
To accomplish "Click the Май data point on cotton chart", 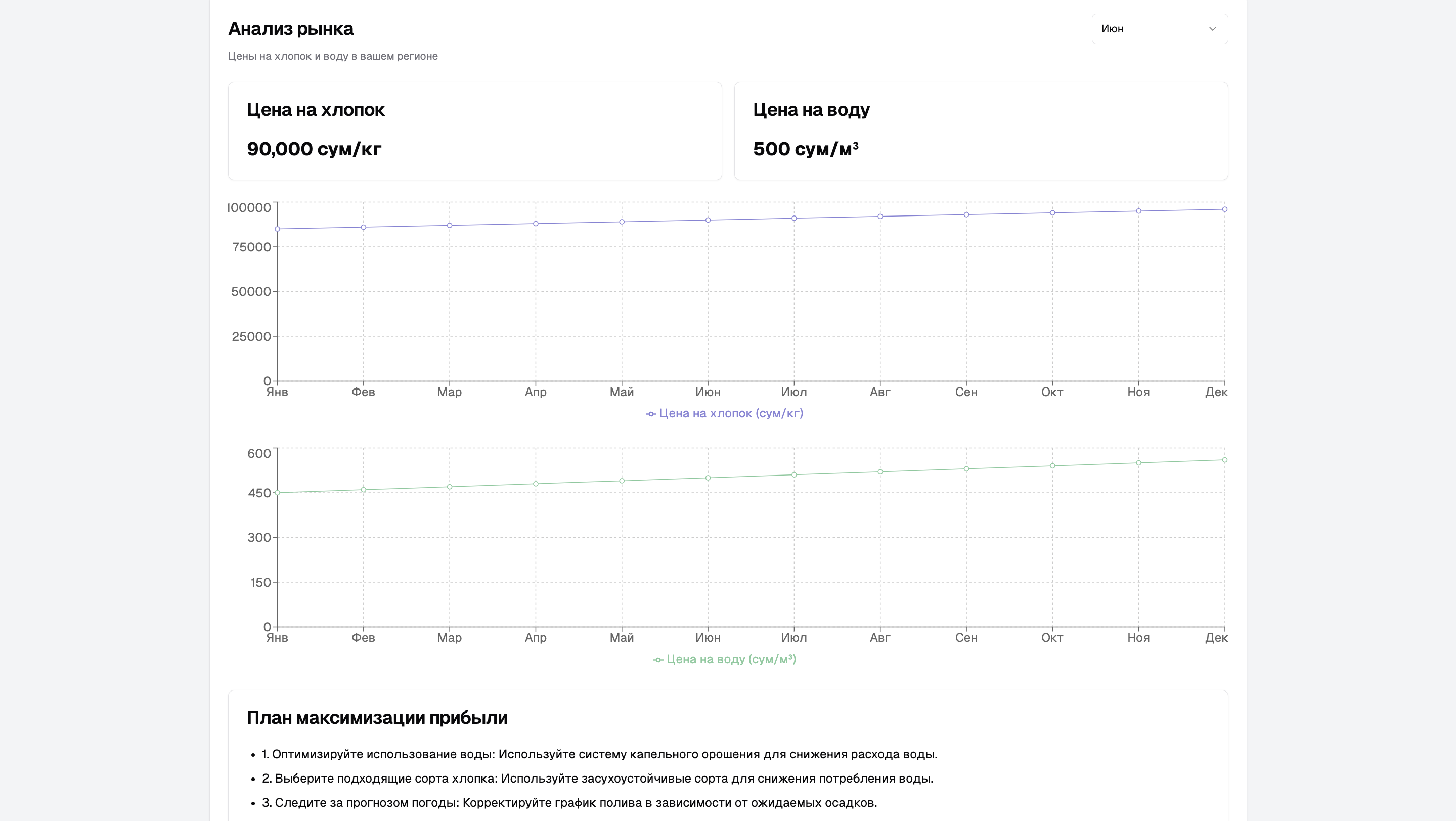I will (622, 222).
